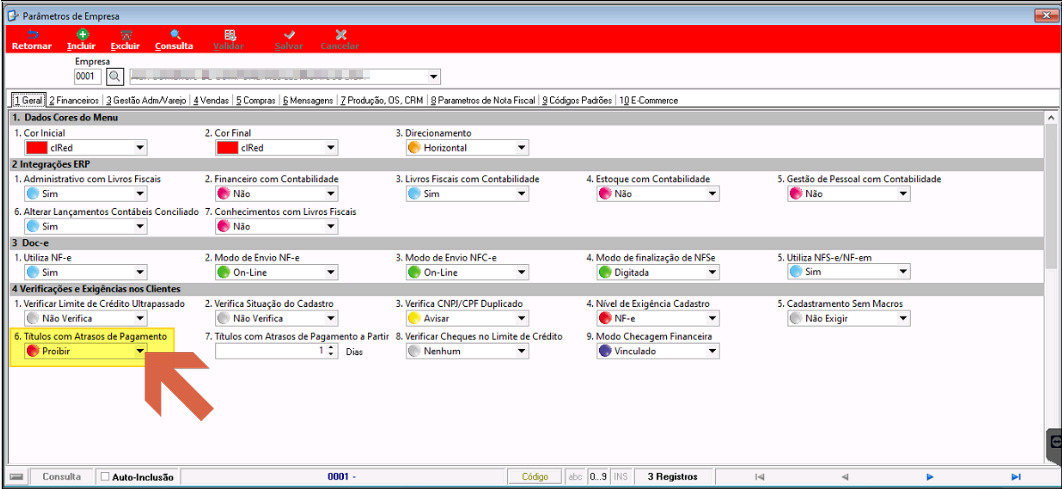
Task: Close the Parâmetros de Empresa window
Action: coord(1048,15)
